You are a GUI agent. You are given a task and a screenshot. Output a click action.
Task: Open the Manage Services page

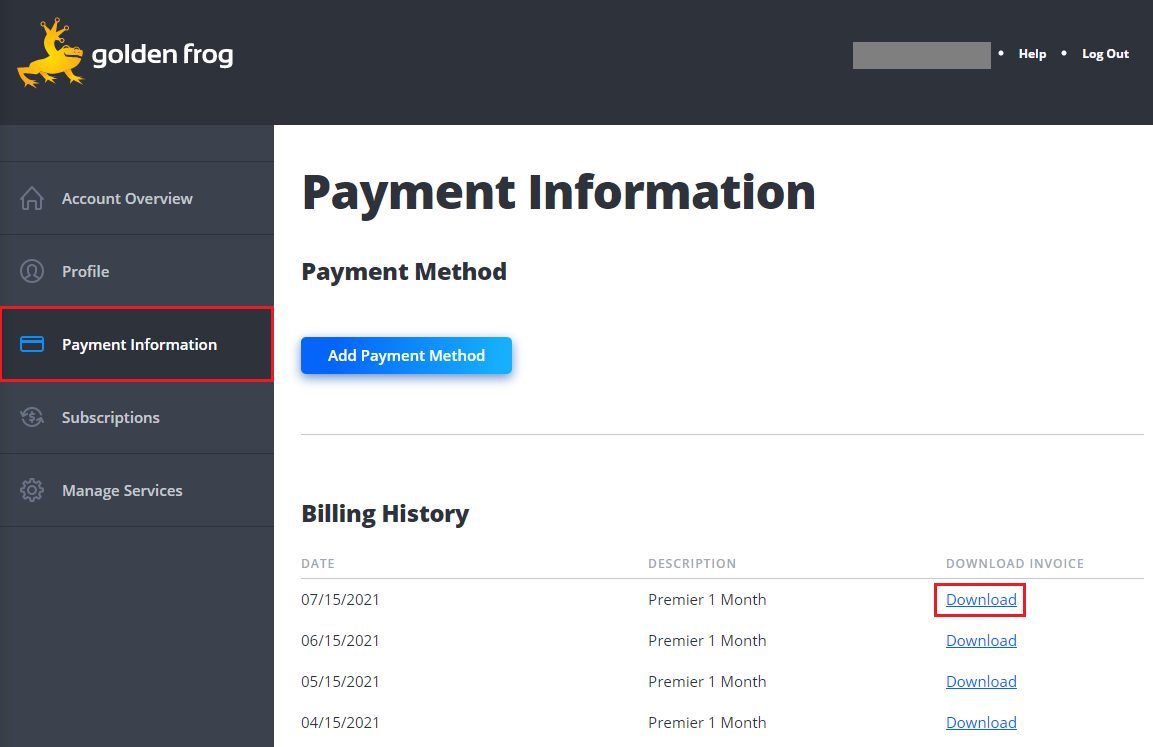[x=122, y=490]
